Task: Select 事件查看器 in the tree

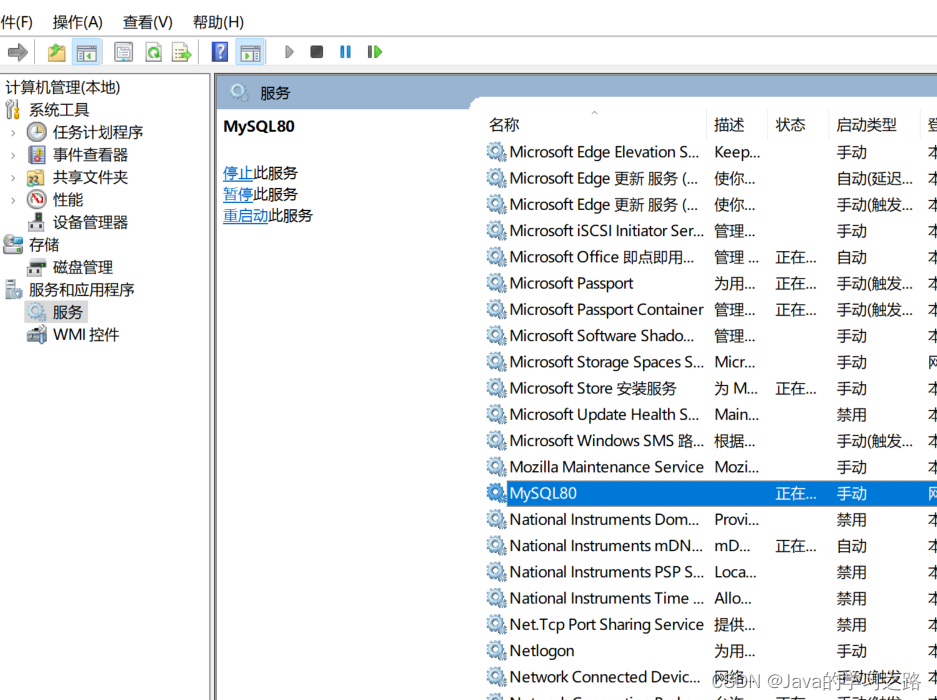Action: (90, 155)
